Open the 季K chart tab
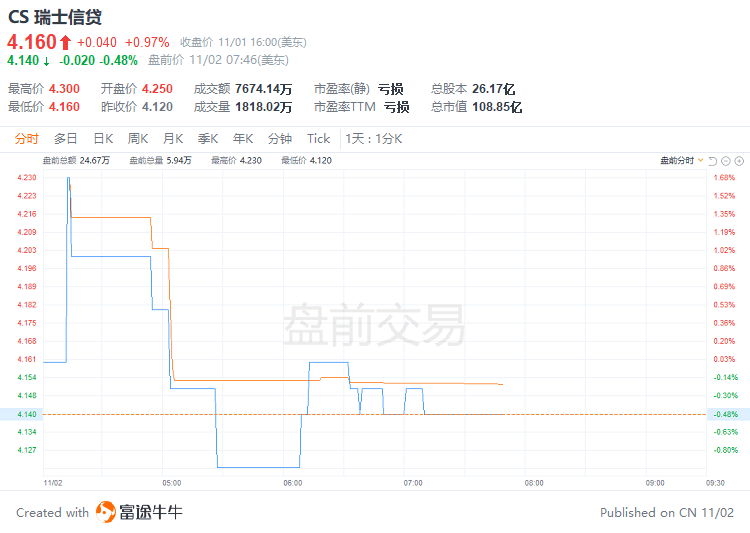 (208, 139)
